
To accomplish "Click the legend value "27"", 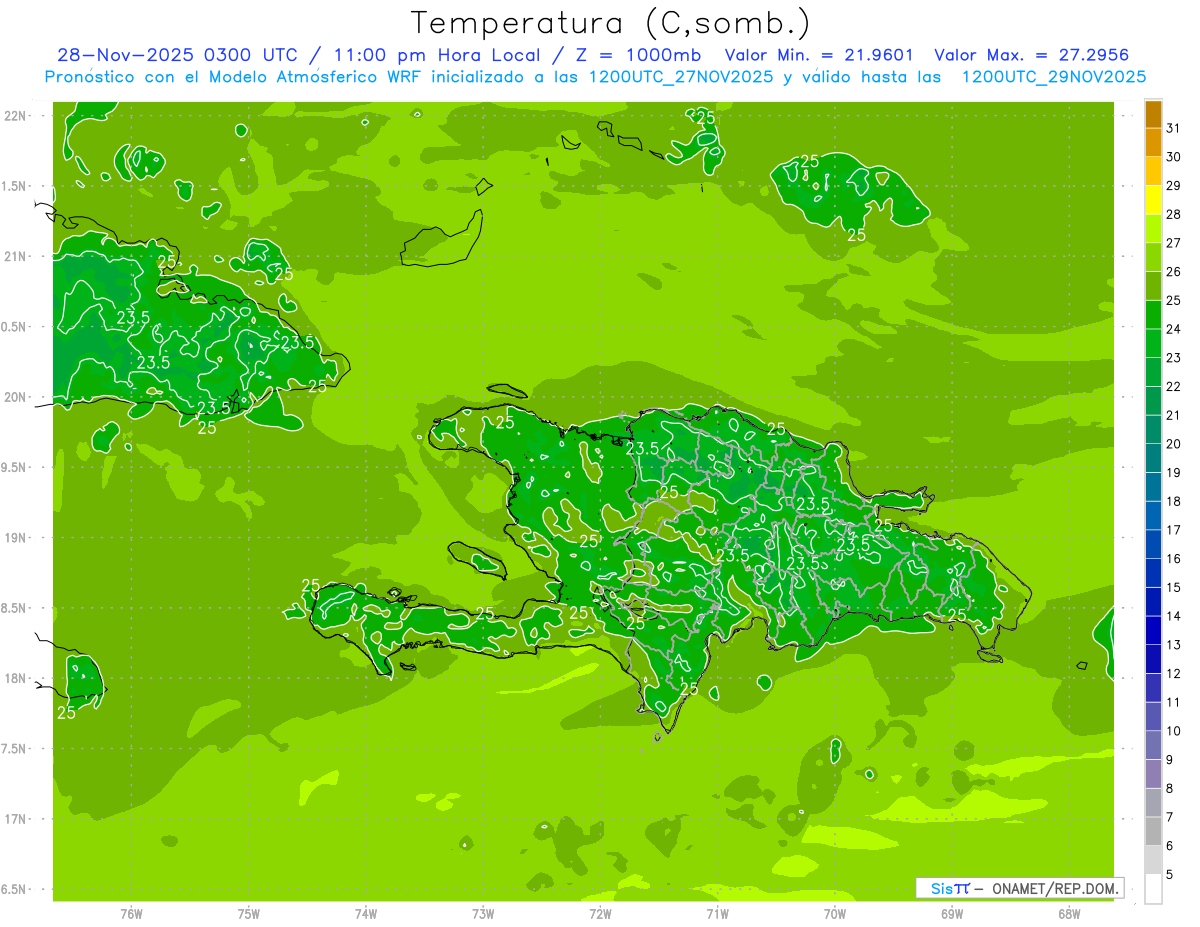I will pyautogui.click(x=1173, y=243).
